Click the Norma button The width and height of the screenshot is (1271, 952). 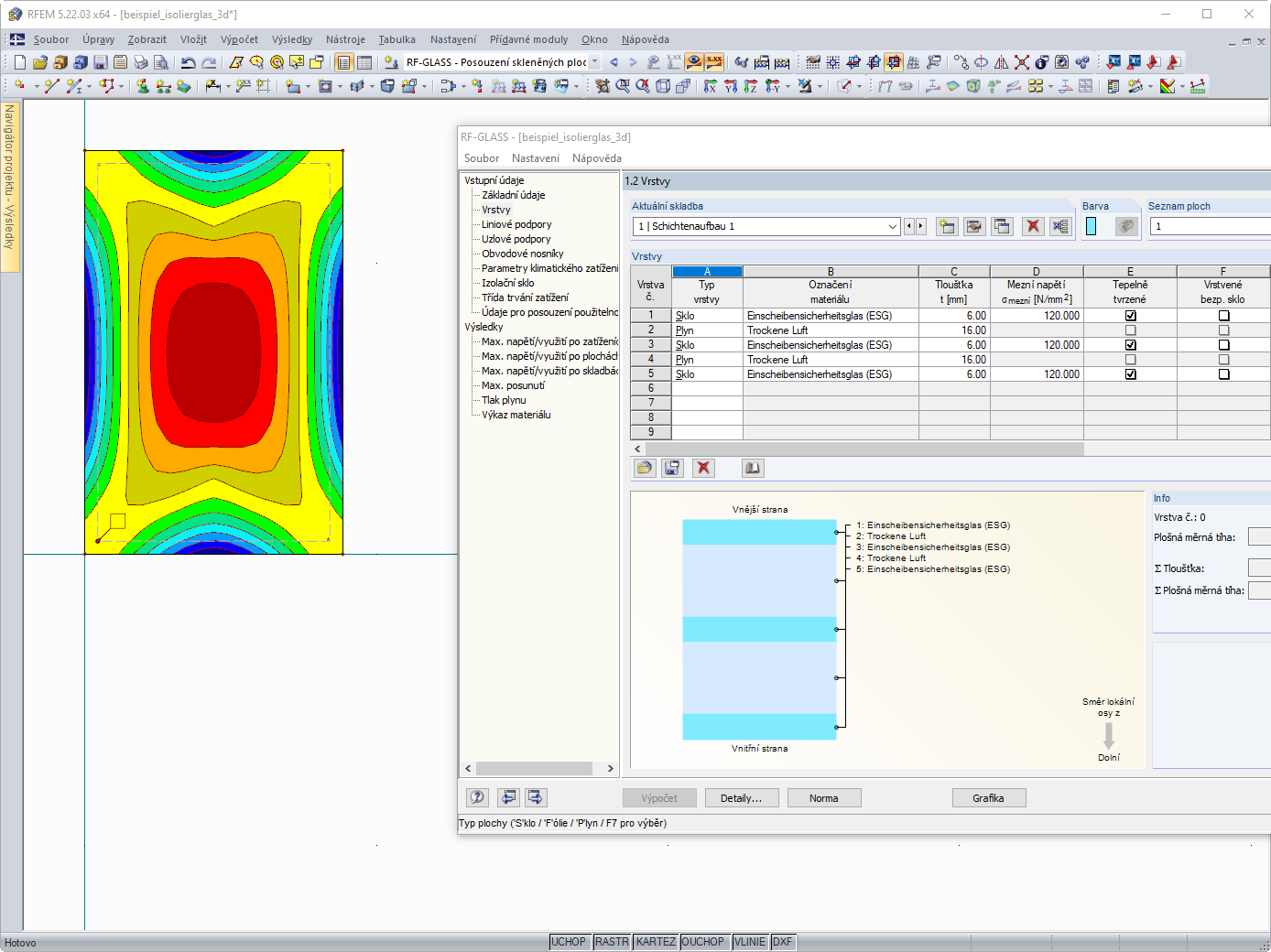[x=824, y=798]
